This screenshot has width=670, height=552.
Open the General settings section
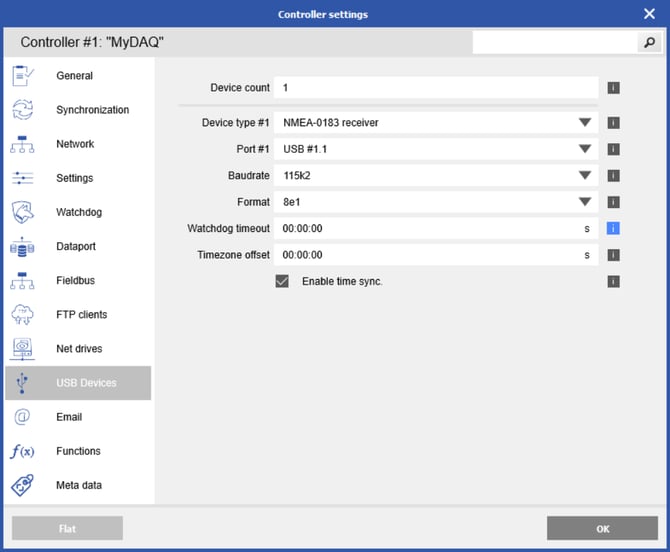click(74, 76)
